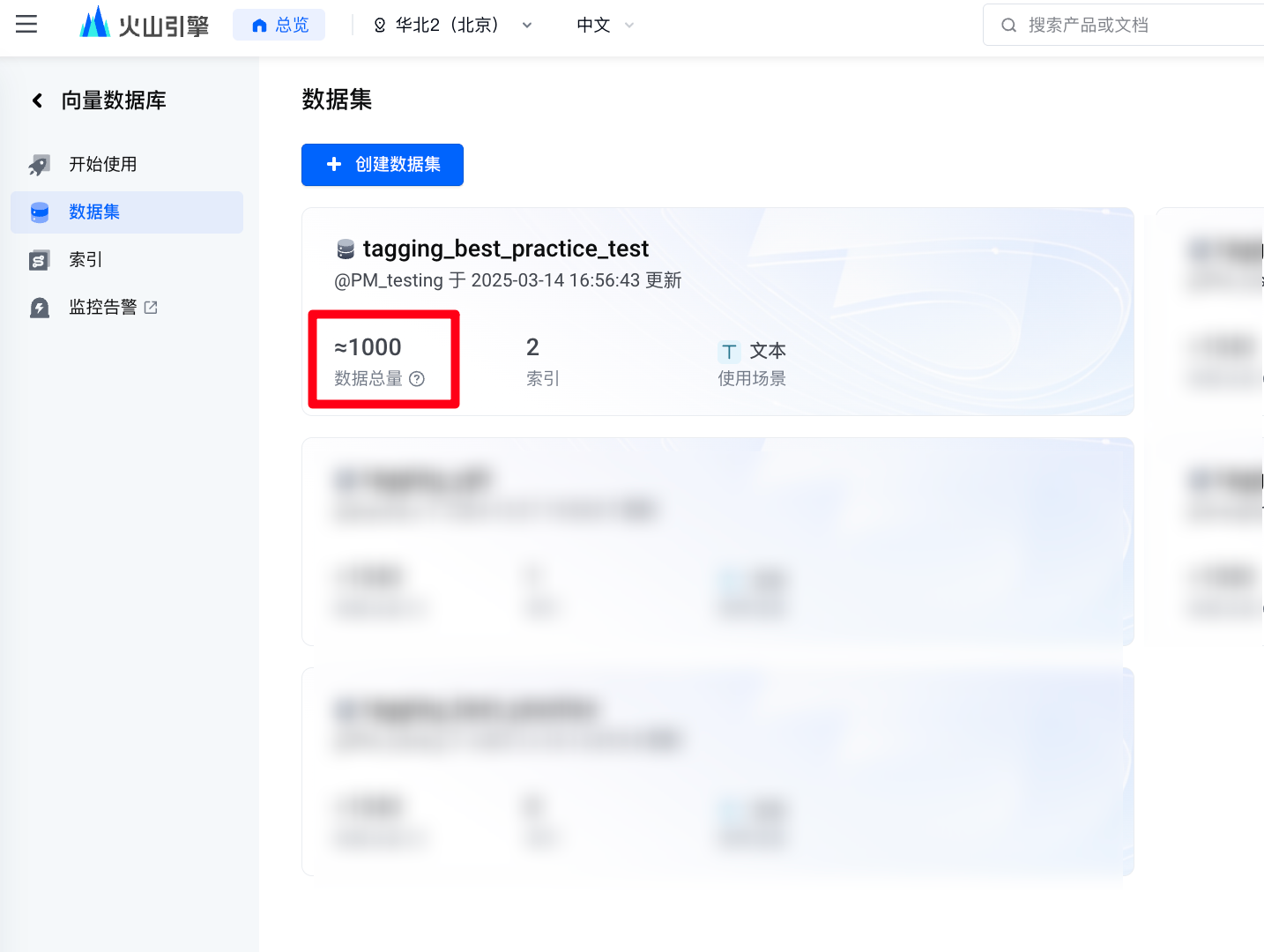
Task: Click the 数据集 page heading
Action: [337, 100]
